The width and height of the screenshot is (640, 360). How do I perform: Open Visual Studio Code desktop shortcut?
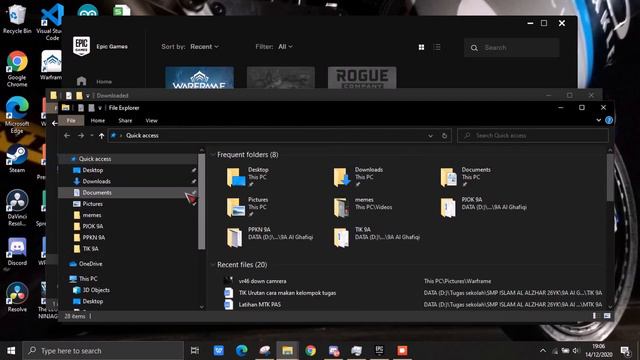tap(51, 22)
